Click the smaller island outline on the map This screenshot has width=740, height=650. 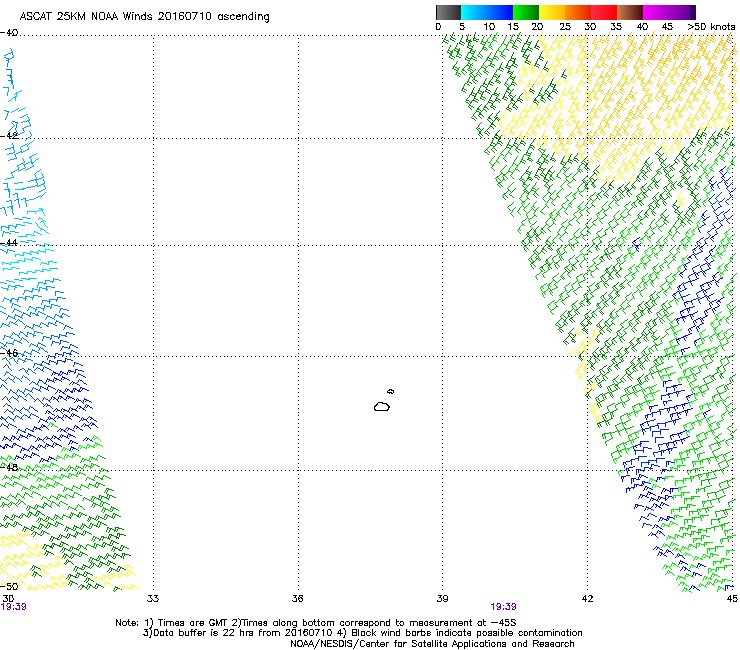[390, 391]
